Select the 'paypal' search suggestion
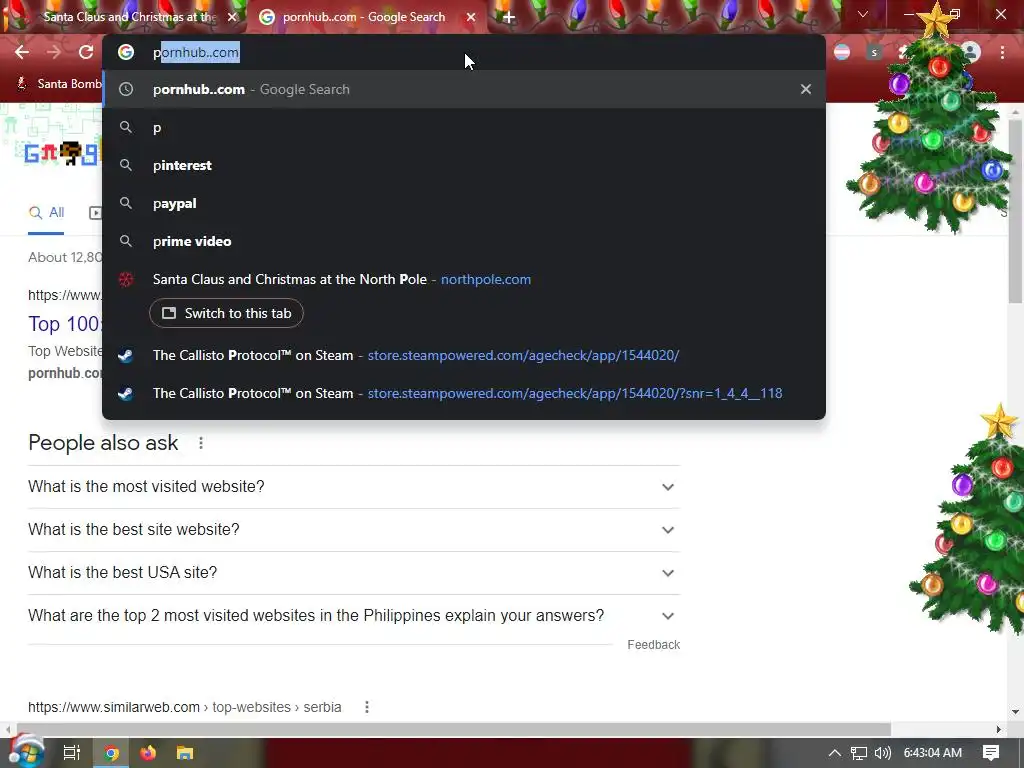The height and width of the screenshot is (768, 1024). tap(464, 203)
